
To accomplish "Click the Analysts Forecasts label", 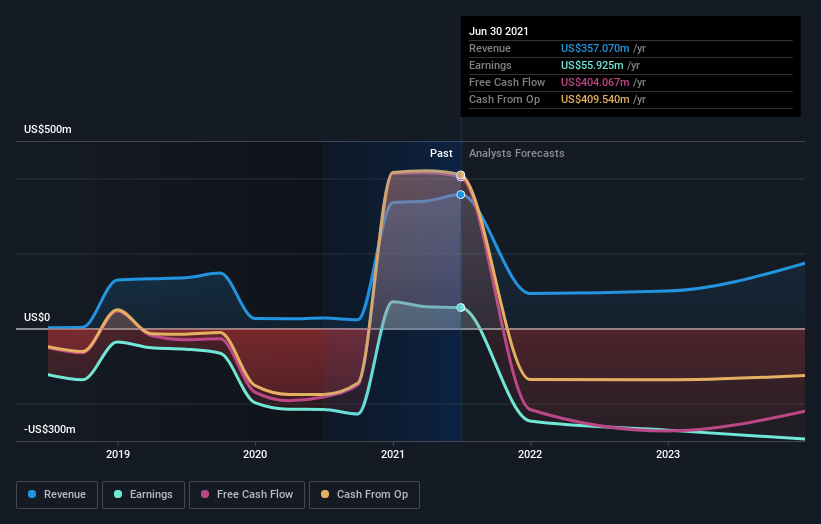I will [x=516, y=153].
